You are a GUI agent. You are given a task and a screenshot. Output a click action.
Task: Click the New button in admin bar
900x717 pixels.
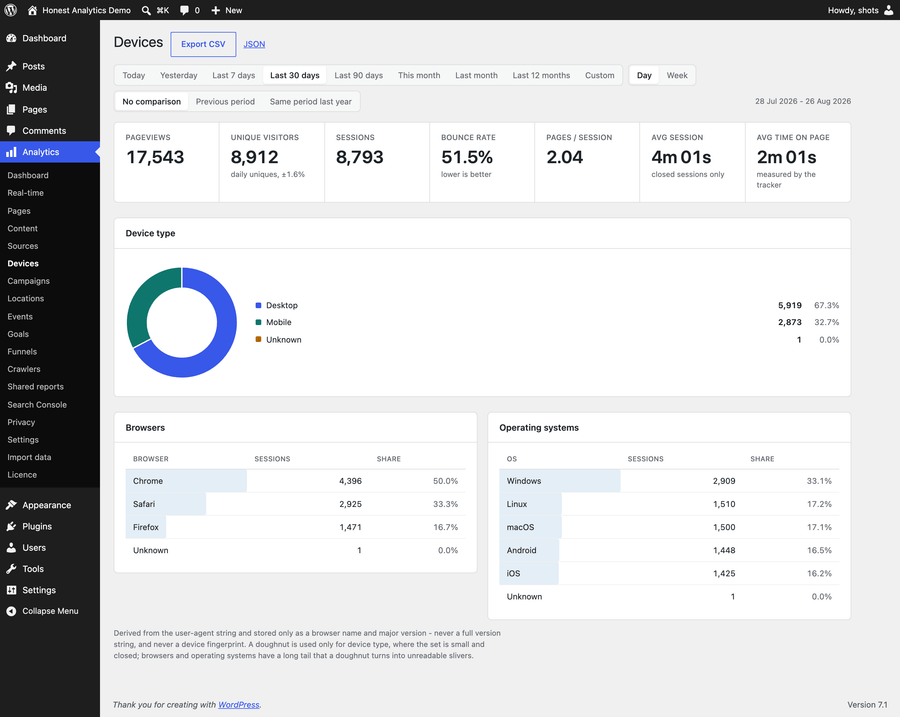(x=227, y=10)
